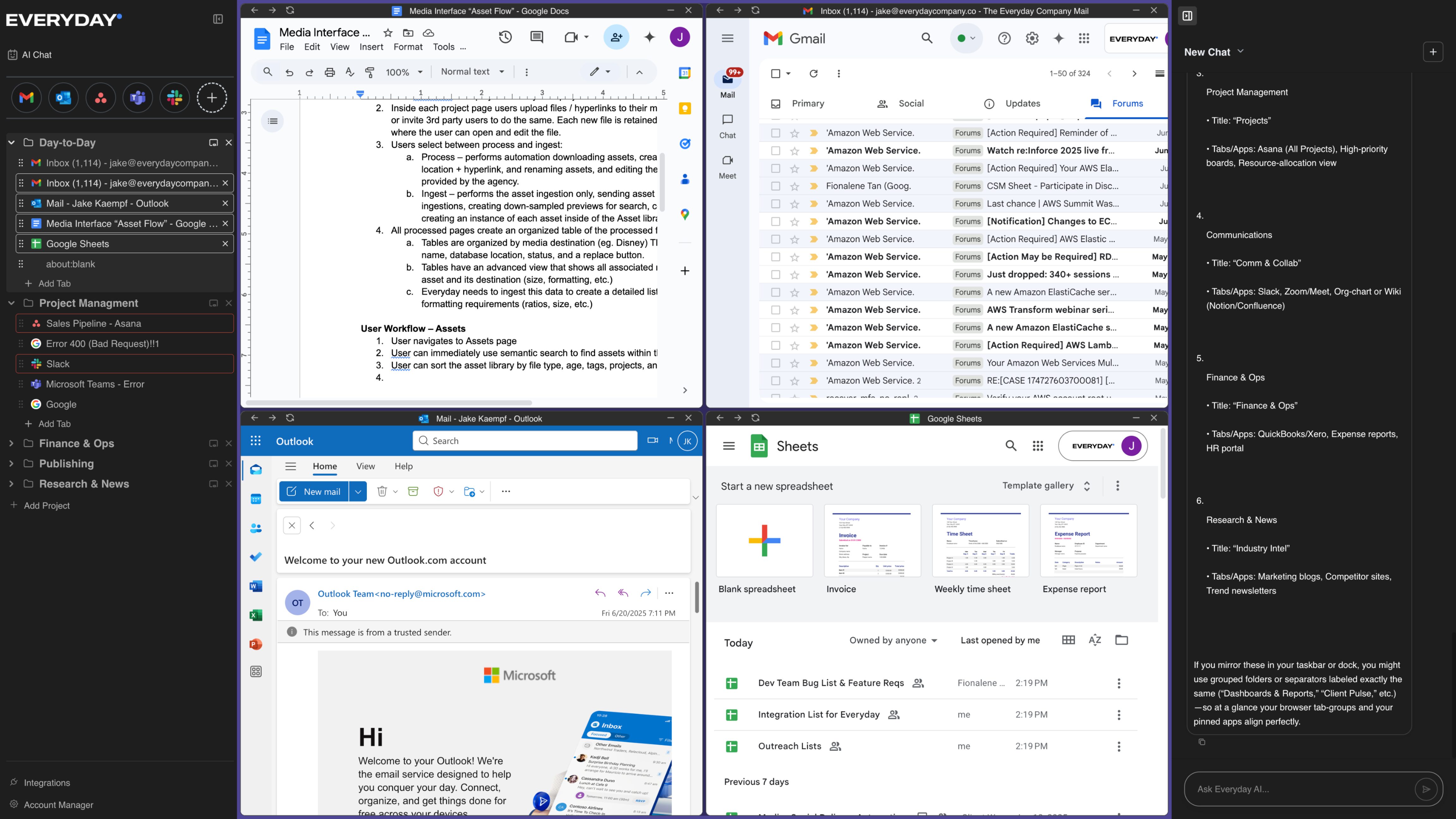The image size is (1456, 819).
Task: Star the 'RE:[CASE 174727603700081]' email
Action: (795, 381)
